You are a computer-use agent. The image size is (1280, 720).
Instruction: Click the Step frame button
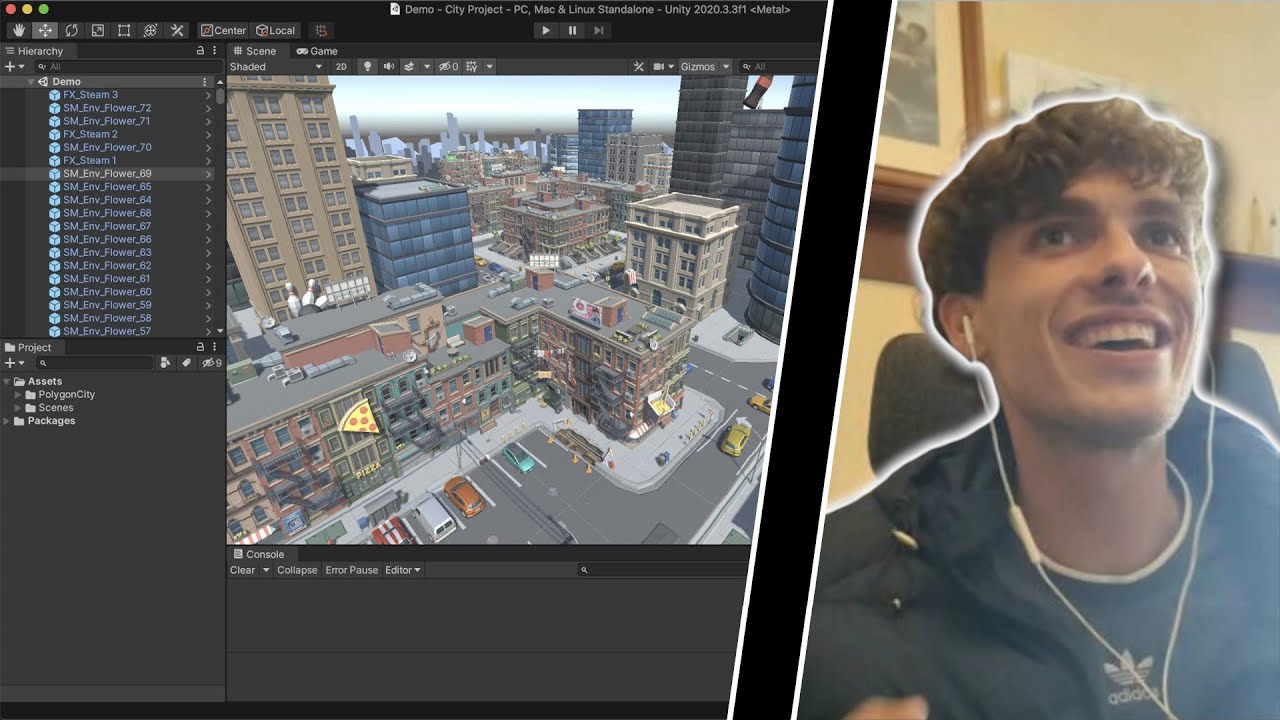click(x=598, y=30)
